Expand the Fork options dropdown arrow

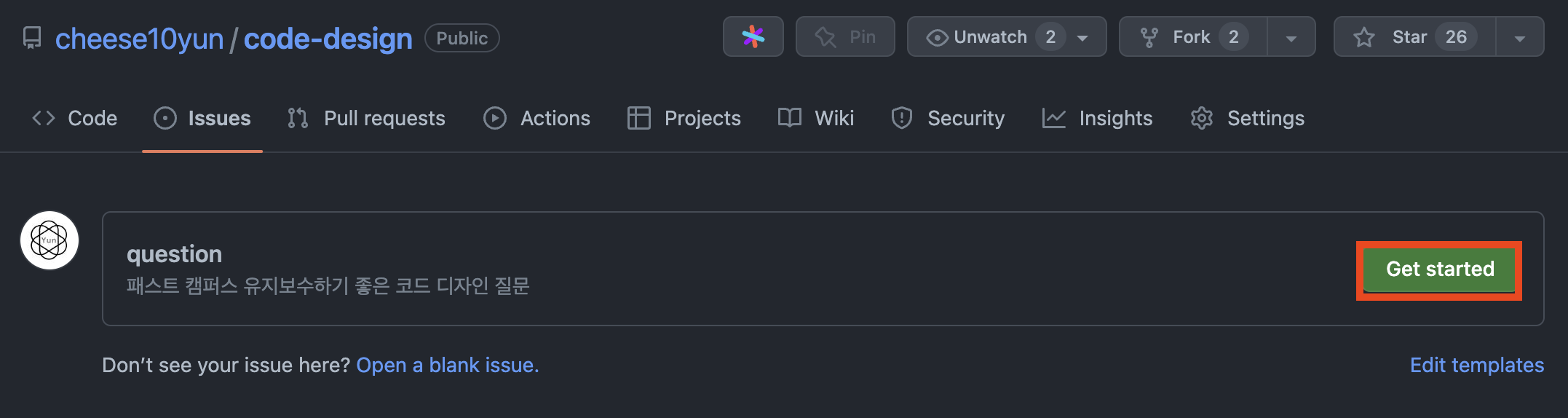click(x=1291, y=37)
